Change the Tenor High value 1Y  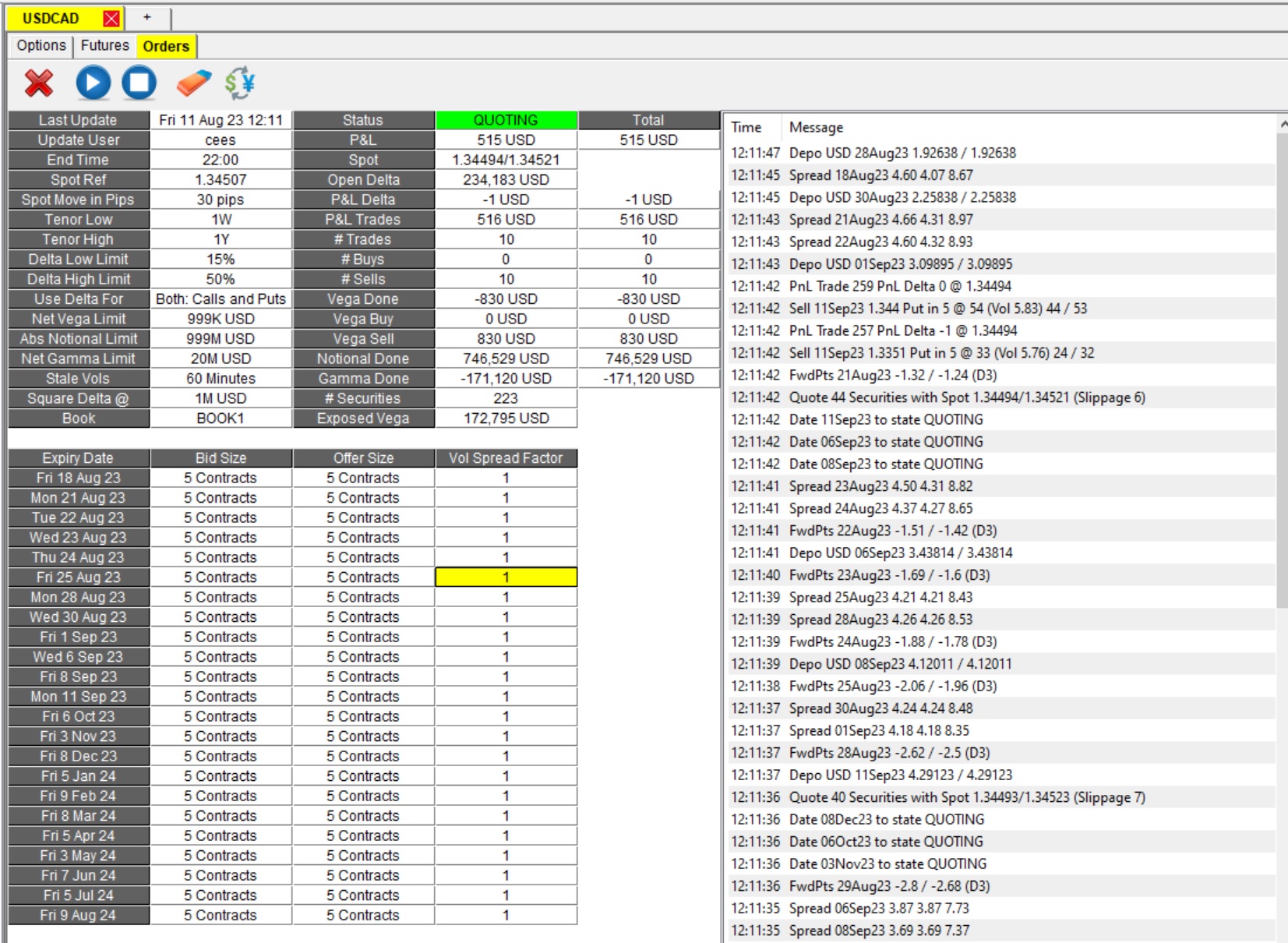click(221, 239)
